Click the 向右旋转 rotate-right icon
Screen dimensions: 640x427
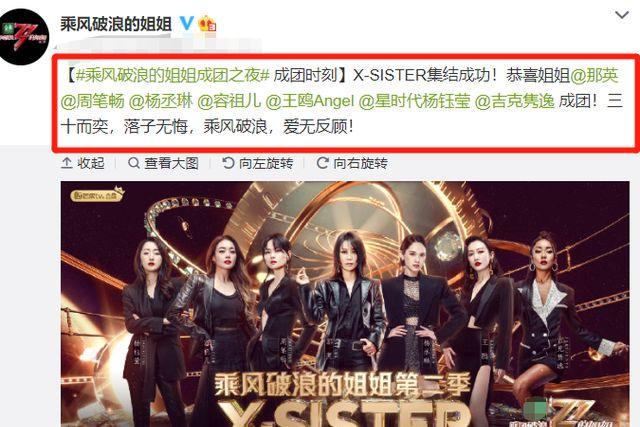pyautogui.click(x=322, y=163)
